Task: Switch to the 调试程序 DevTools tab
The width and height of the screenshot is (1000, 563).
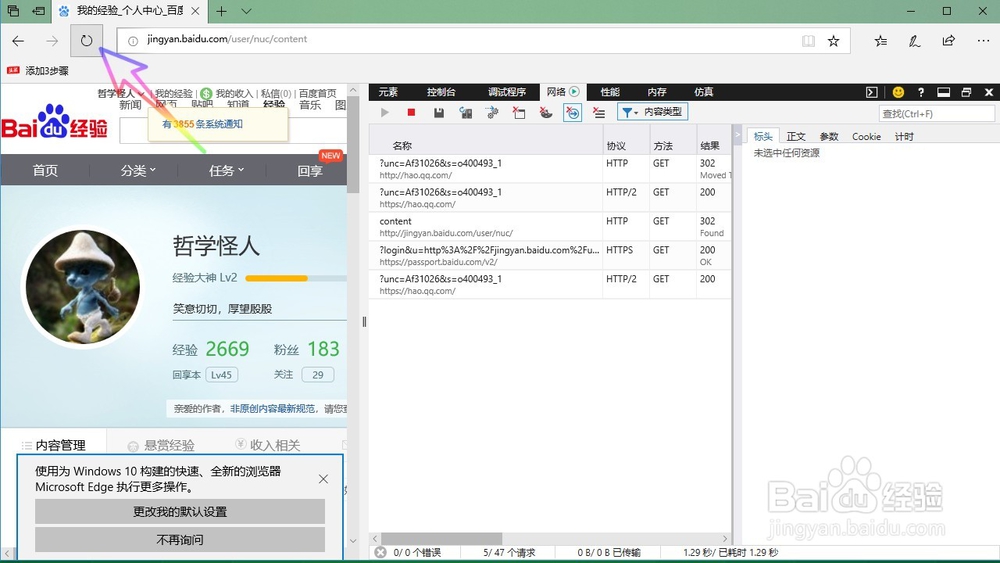Action: tap(507, 92)
